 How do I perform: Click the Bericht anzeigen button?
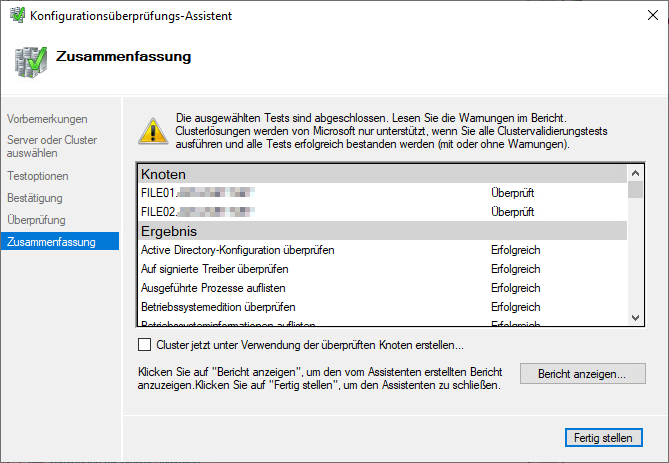pyautogui.click(x=582, y=374)
